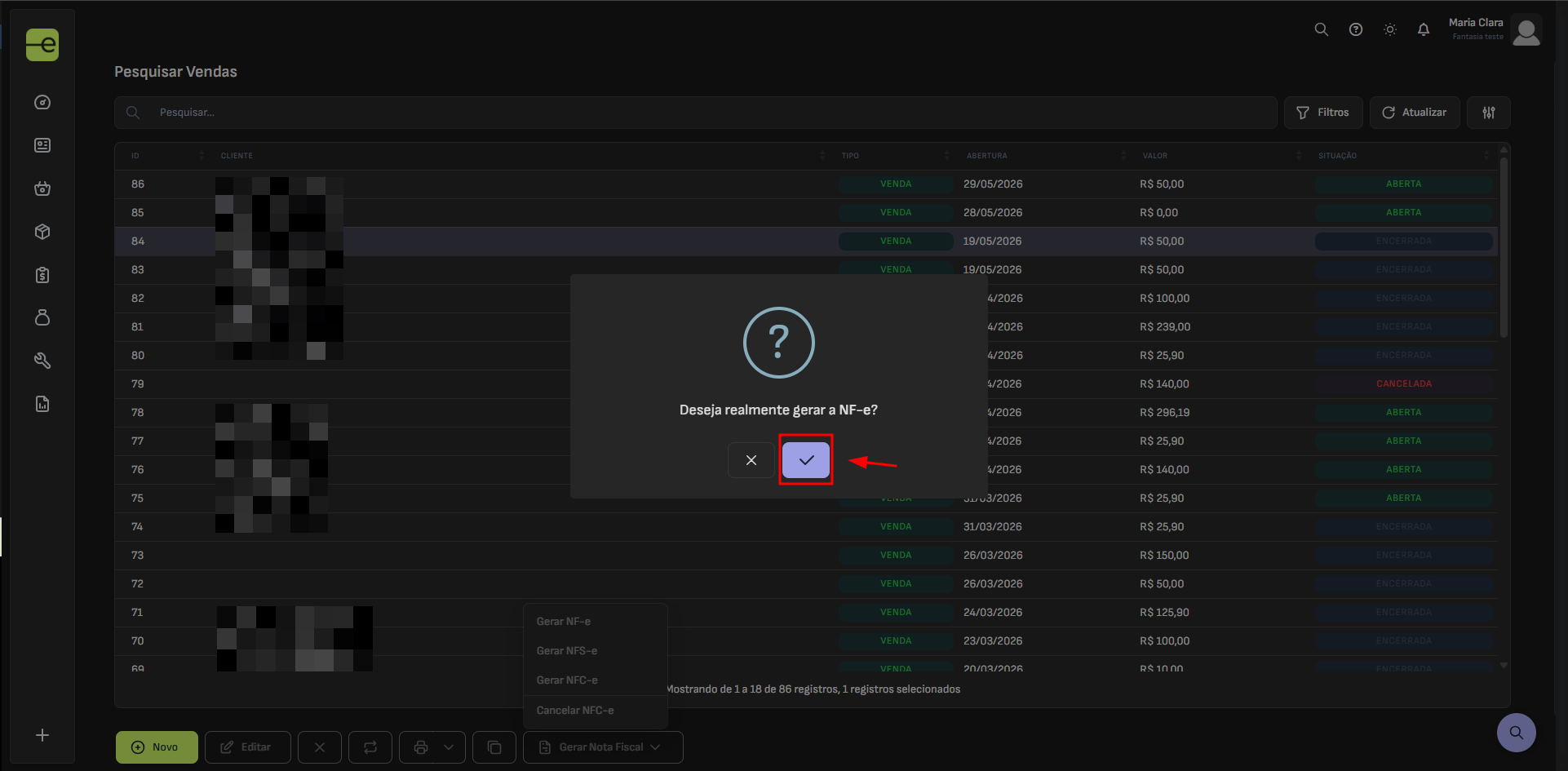Open the Gerar Nota Fiscal dropdown
Image resolution: width=1568 pixels, height=771 pixels.
(x=603, y=747)
